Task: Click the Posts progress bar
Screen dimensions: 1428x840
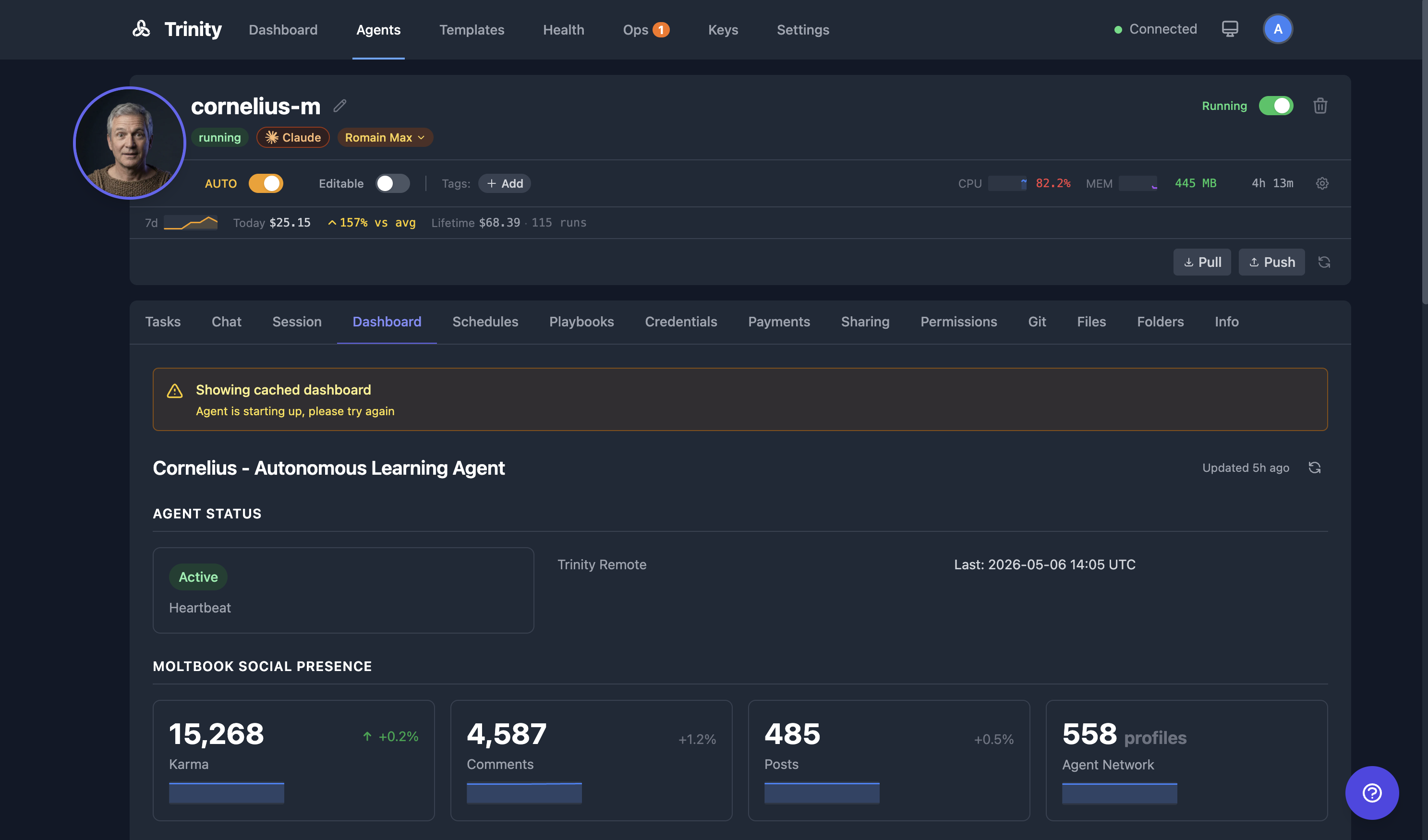Action: click(822, 793)
